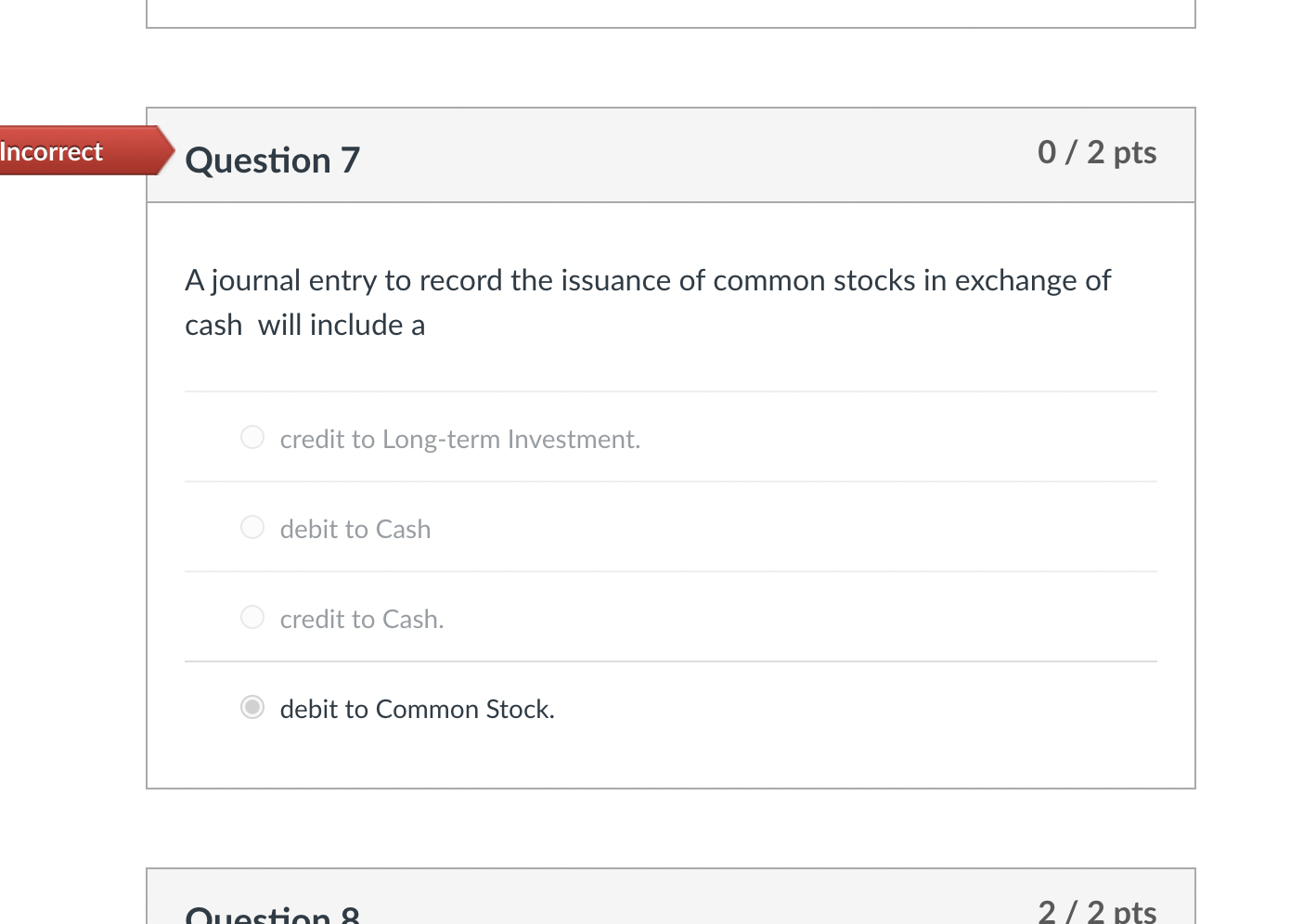
Task: Select the radio button for 'credit to Cash'
Action: [252, 616]
